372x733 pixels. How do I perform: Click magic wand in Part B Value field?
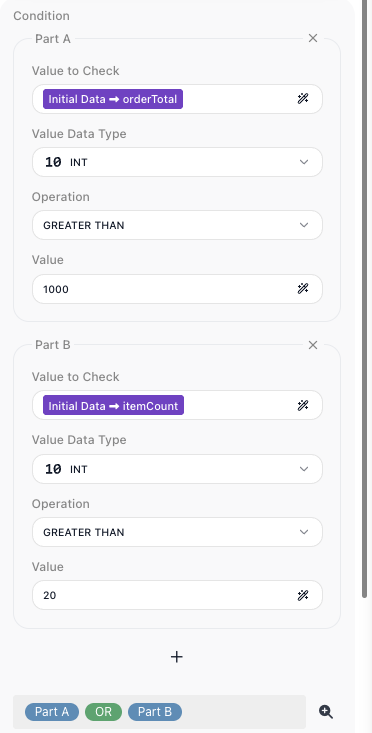[303, 595]
